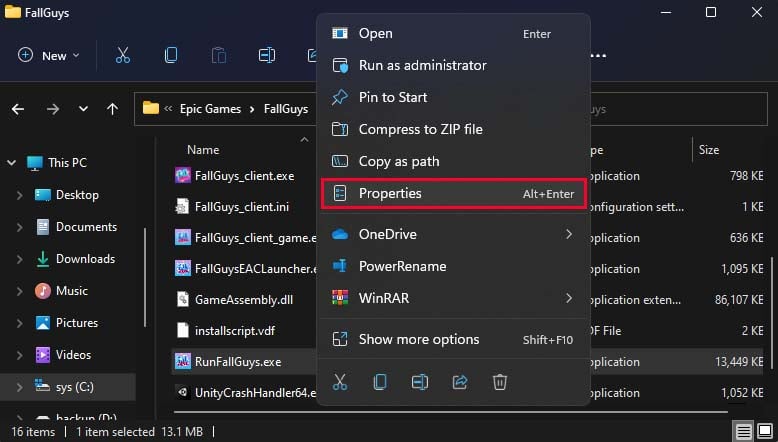This screenshot has width=778, height=442.
Task: Go back with the Back arrow
Action: point(18,109)
